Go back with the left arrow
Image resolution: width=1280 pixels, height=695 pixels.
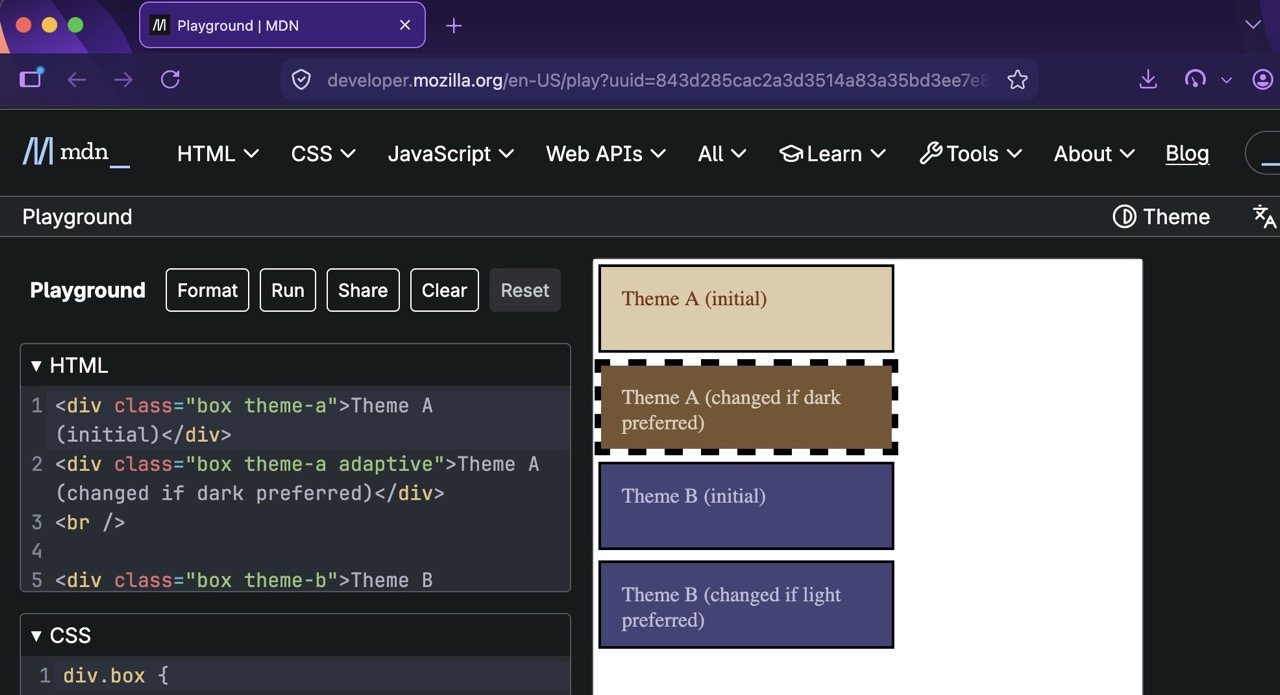[x=77, y=80]
